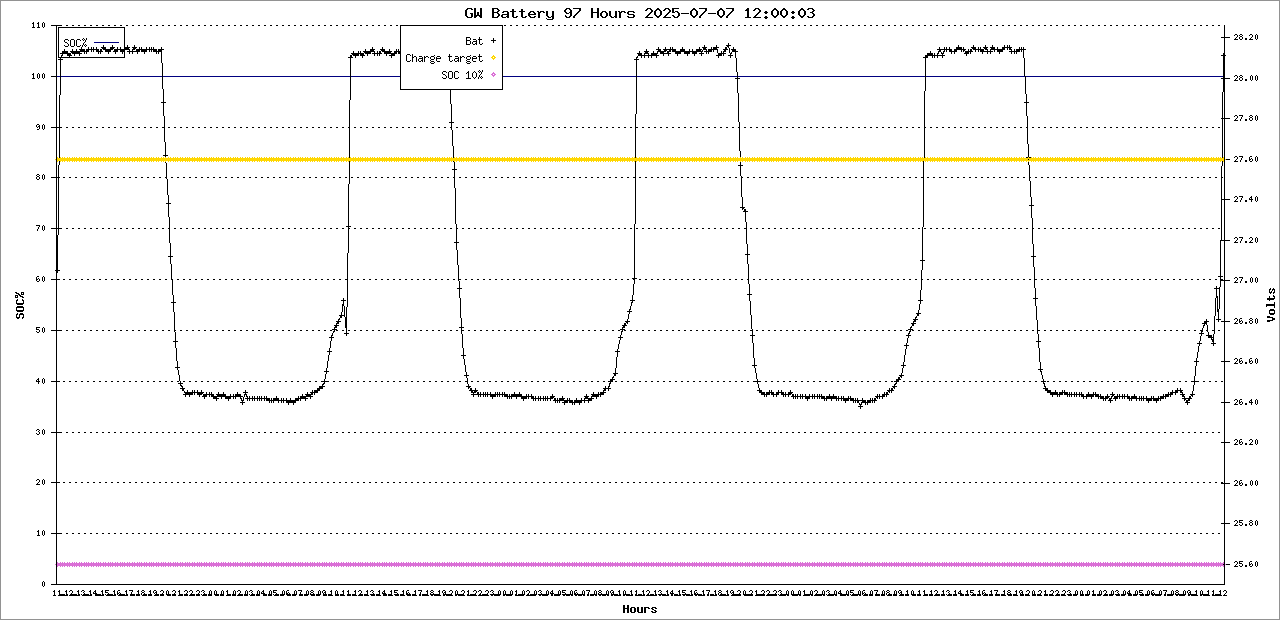Select the "Bat" legend label

(474, 41)
